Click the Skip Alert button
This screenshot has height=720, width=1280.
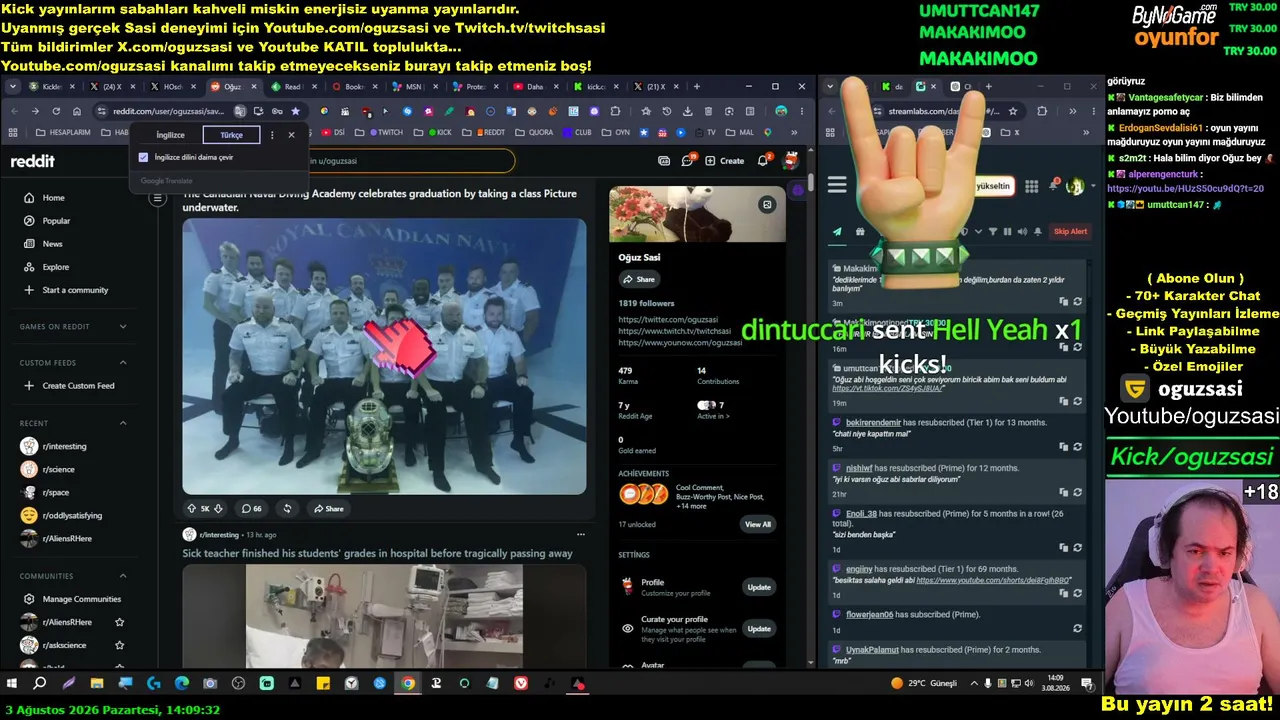[x=1070, y=232]
